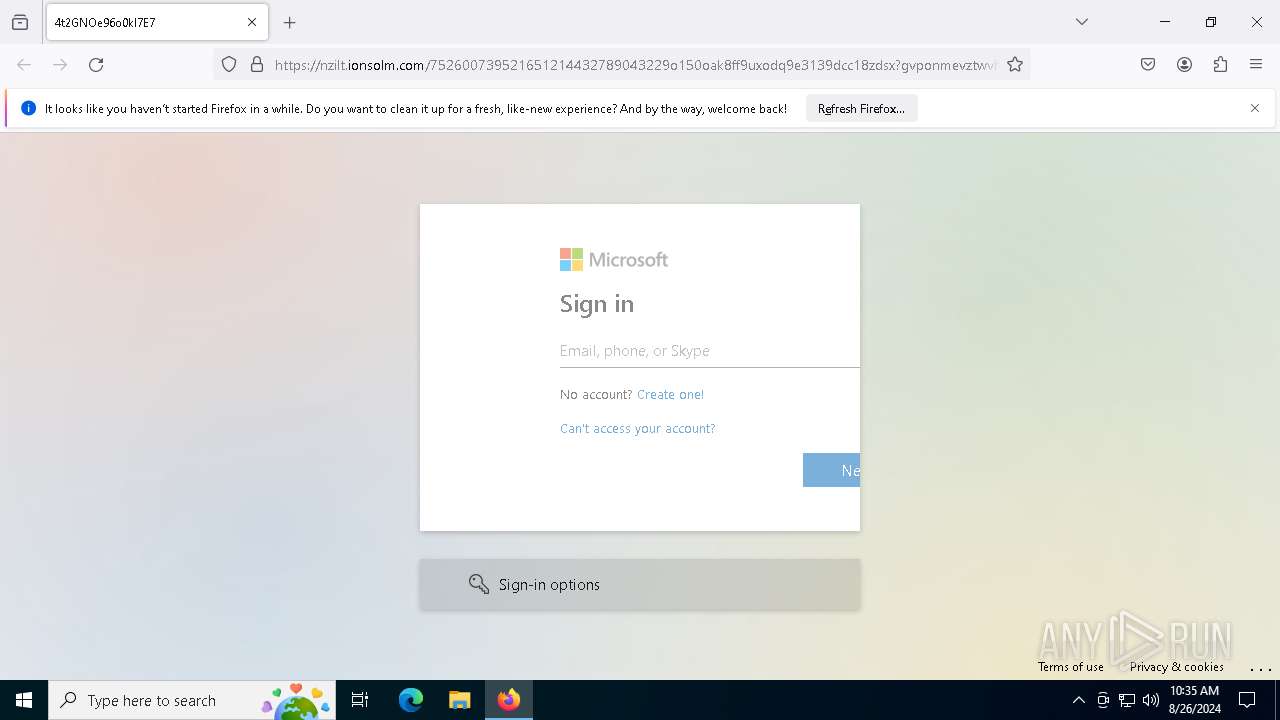Screen dimensions: 1280x720
Task: Minimize the Firefox window
Action: coord(1165,22)
